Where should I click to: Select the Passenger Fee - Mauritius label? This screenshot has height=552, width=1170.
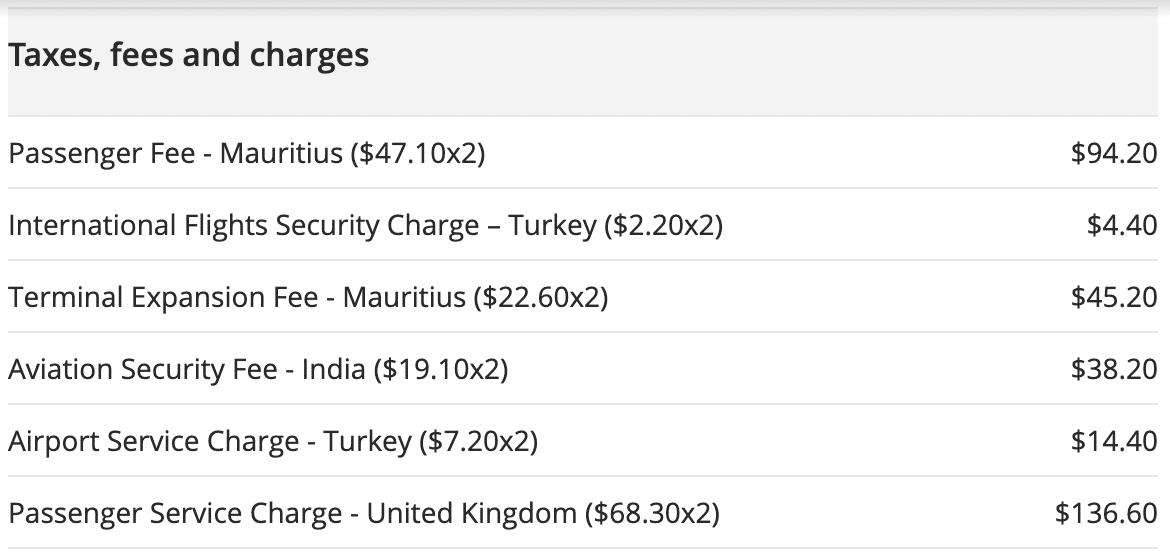click(x=175, y=154)
